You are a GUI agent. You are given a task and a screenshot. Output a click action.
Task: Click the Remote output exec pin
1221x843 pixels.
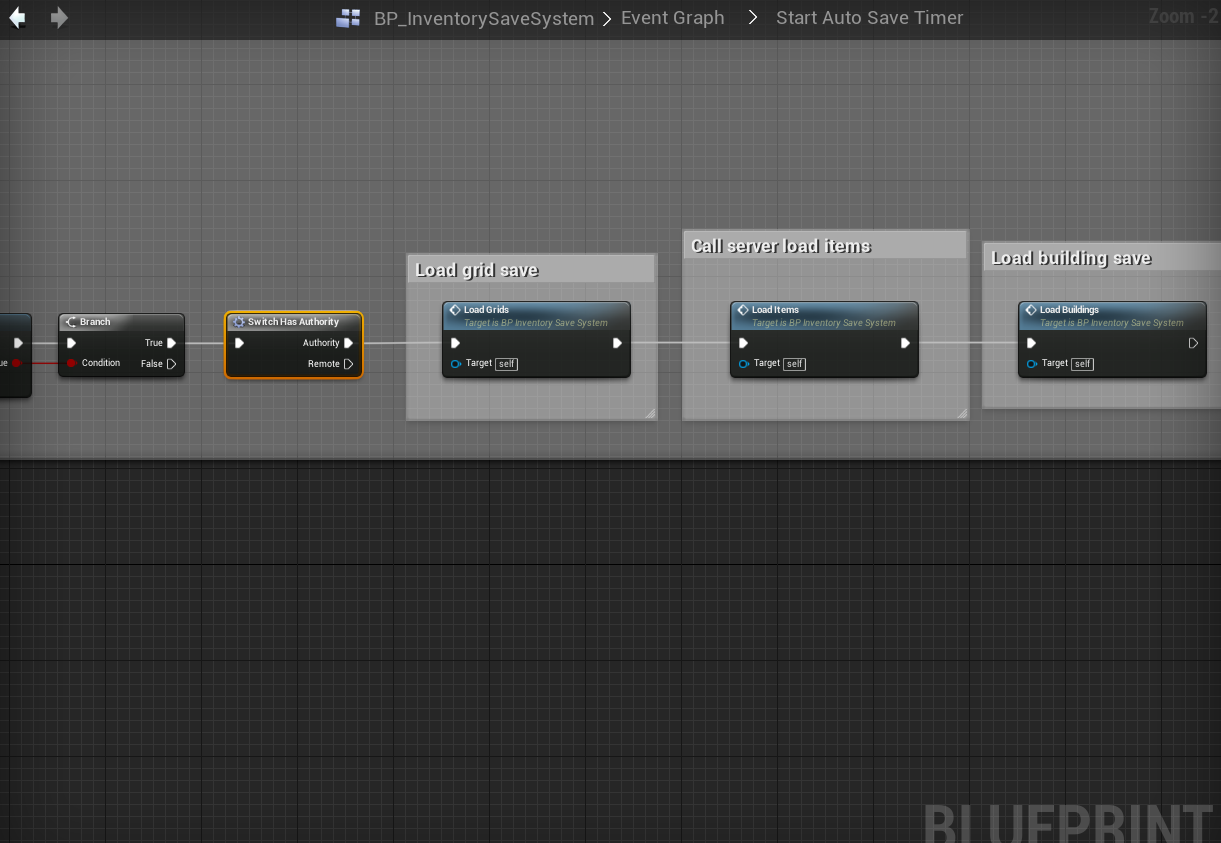(x=348, y=364)
